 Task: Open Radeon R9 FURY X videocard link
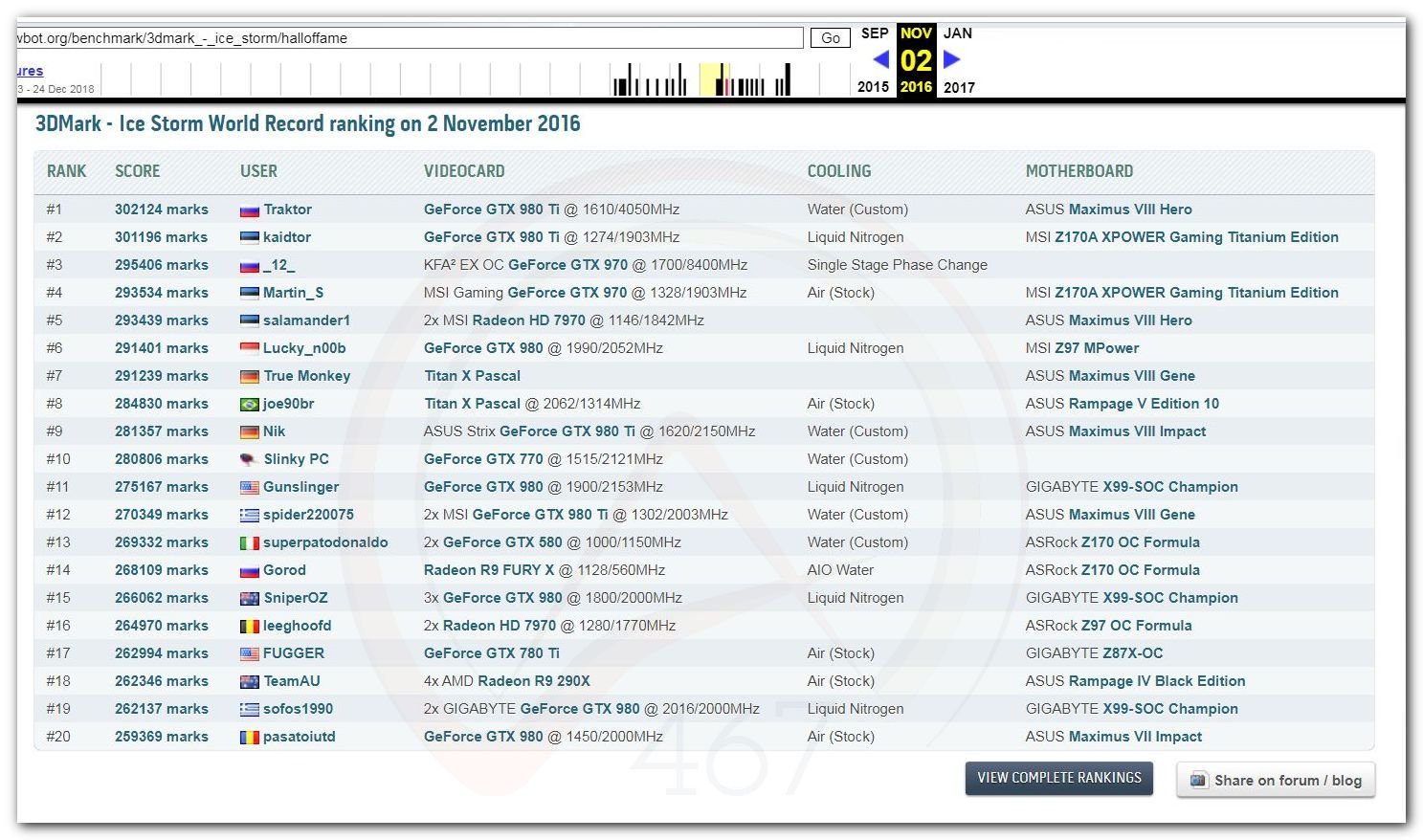pyautogui.click(x=489, y=570)
